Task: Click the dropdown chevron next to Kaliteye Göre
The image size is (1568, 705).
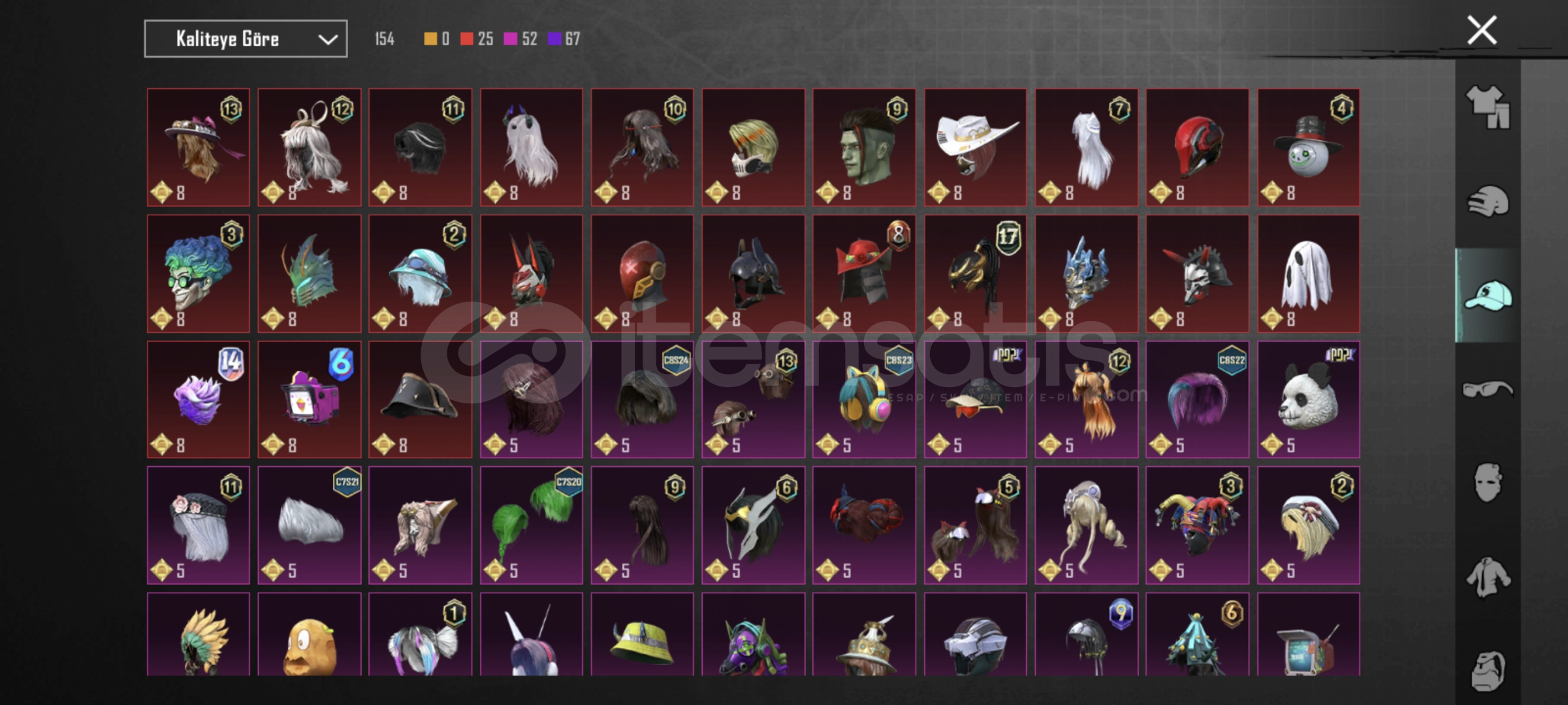Action: click(x=328, y=40)
